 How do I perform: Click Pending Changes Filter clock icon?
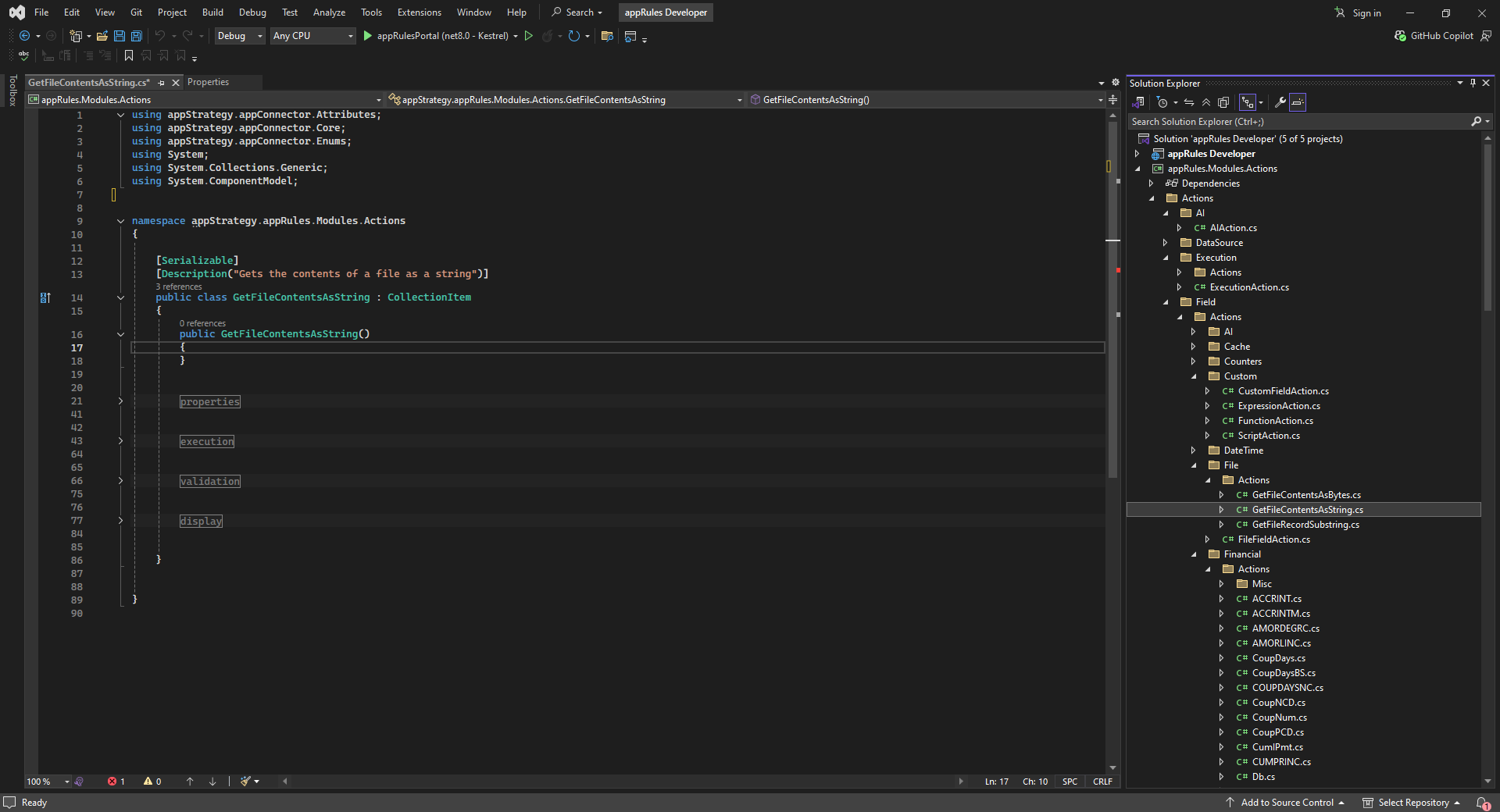click(x=1162, y=102)
